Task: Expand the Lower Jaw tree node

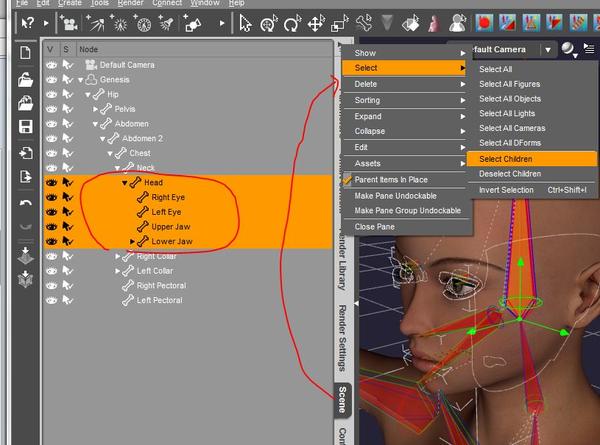Action: (132, 241)
